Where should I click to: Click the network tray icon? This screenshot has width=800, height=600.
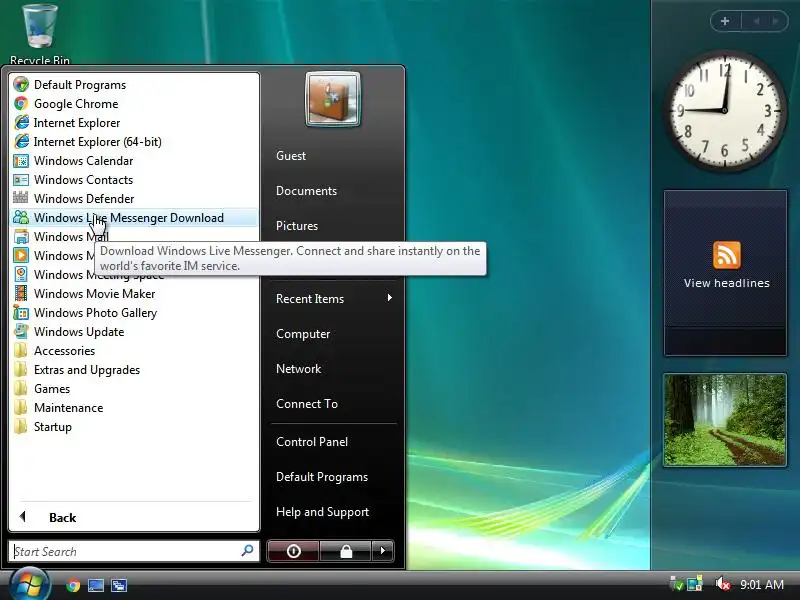pos(695,584)
